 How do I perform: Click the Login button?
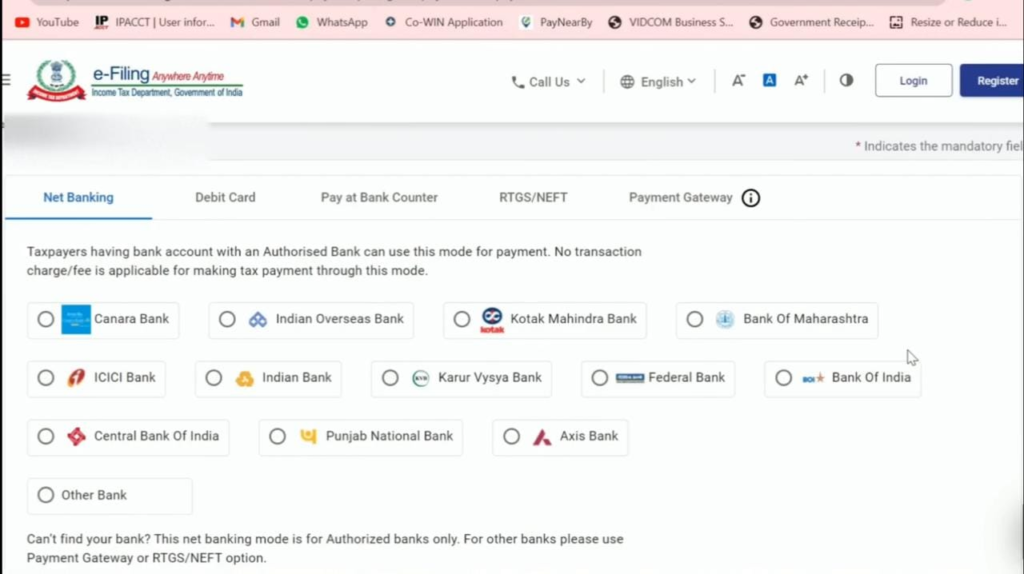[x=913, y=81]
